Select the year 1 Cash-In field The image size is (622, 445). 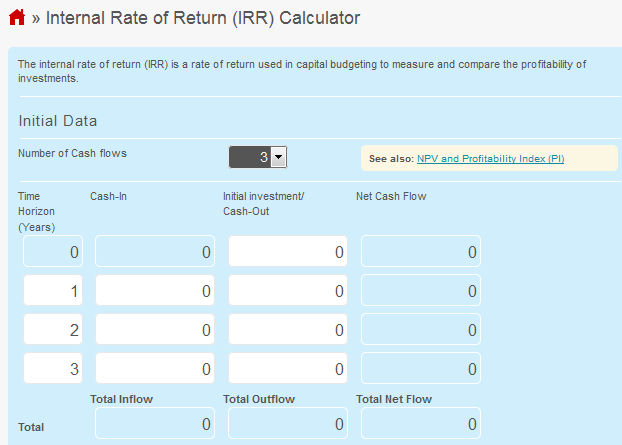point(155,290)
